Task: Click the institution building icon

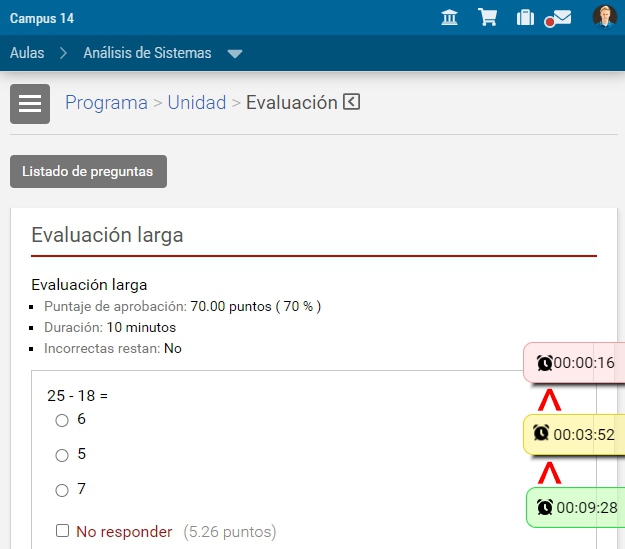Action: click(x=450, y=18)
